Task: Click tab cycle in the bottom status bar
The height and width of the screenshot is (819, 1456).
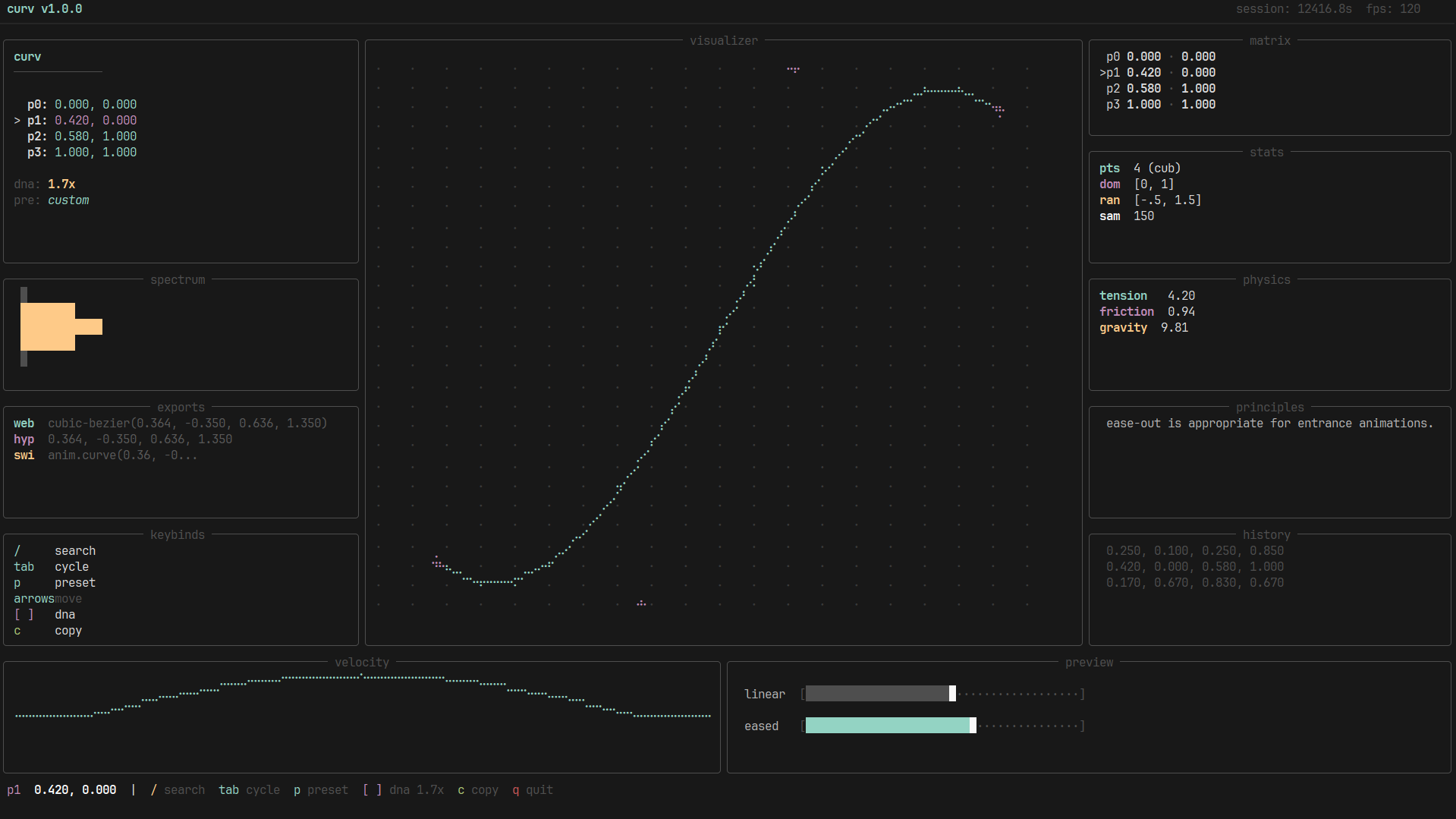Action: [x=250, y=790]
